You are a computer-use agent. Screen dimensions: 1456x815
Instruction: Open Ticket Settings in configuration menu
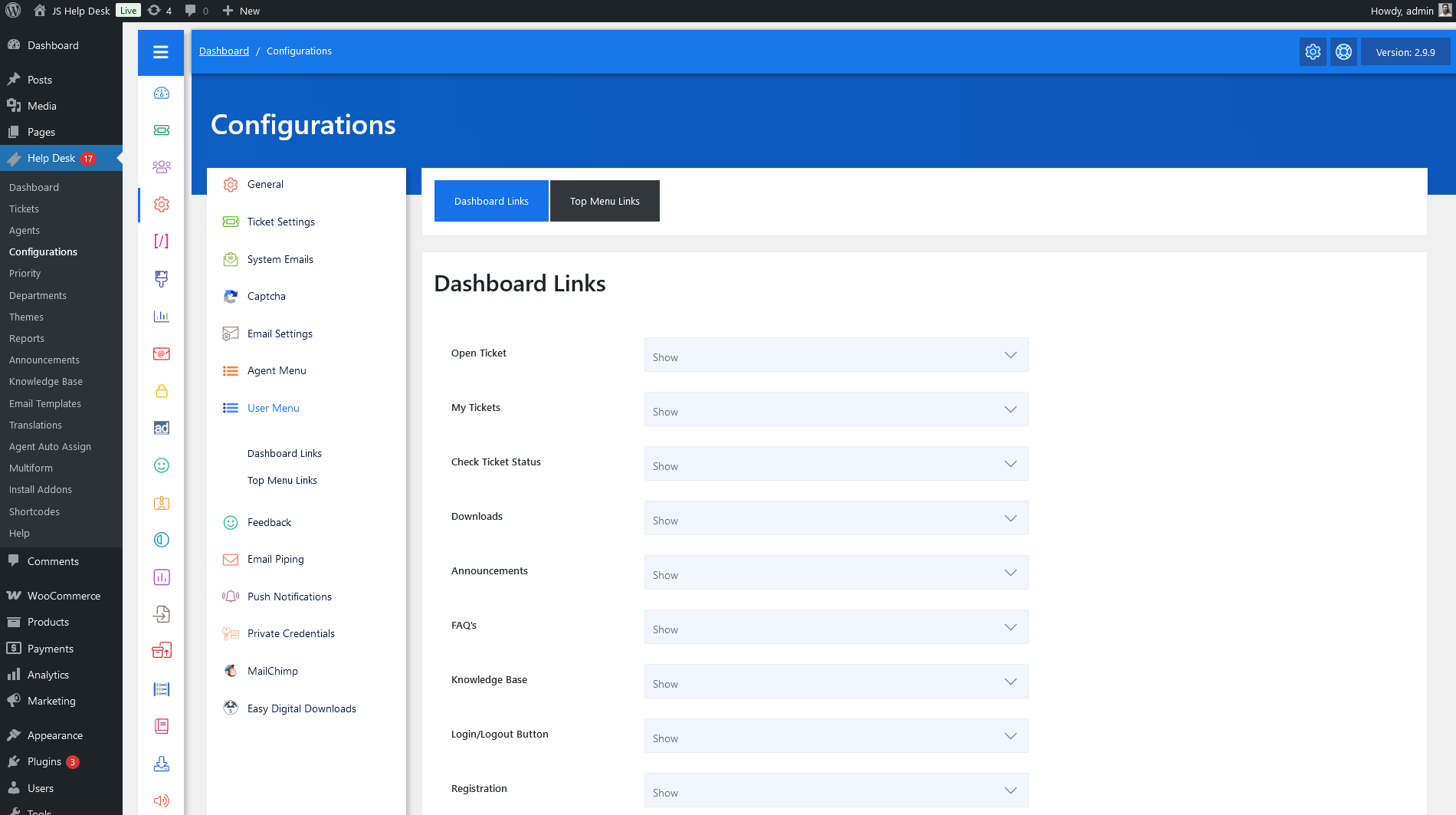point(280,222)
